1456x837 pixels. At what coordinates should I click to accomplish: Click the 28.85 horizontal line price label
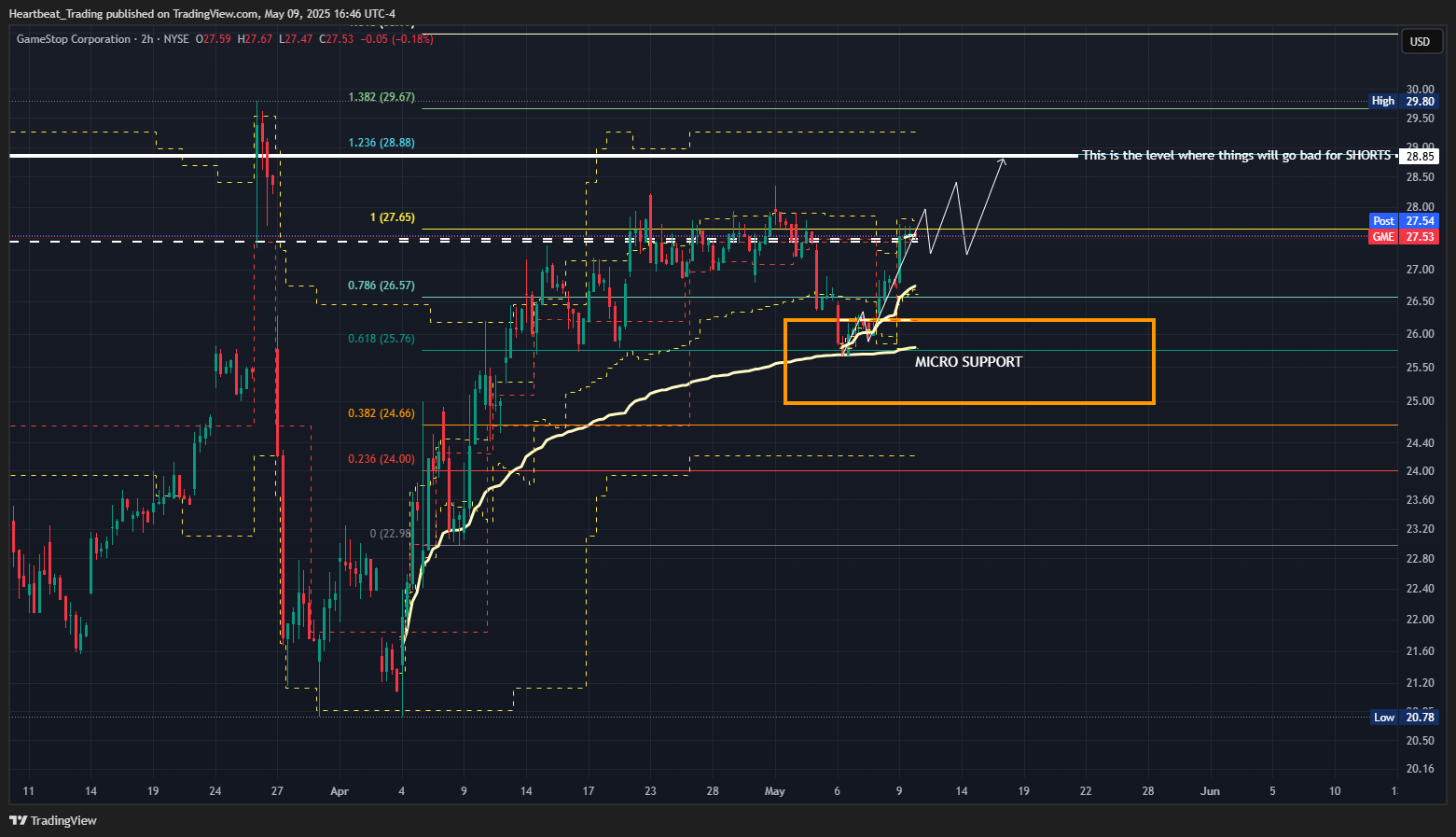1420,156
